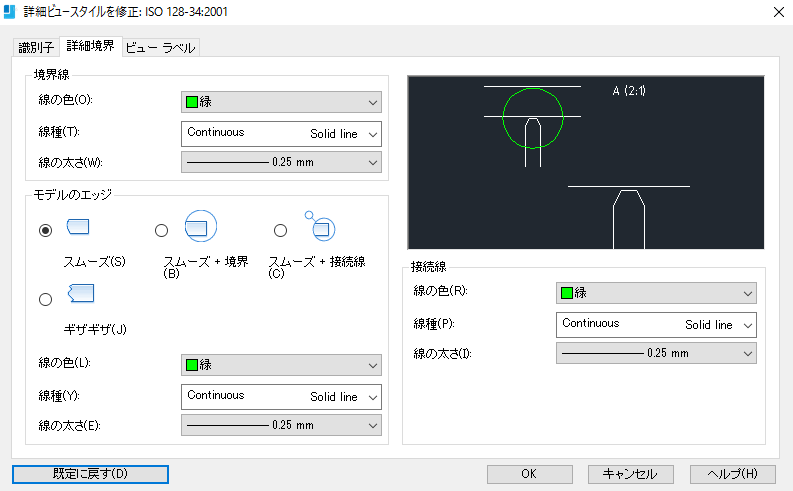Image resolution: width=793 pixels, height=491 pixels.
Task: Click the Smooth + border (スムーズ + 境界) icon
Action: (199, 227)
